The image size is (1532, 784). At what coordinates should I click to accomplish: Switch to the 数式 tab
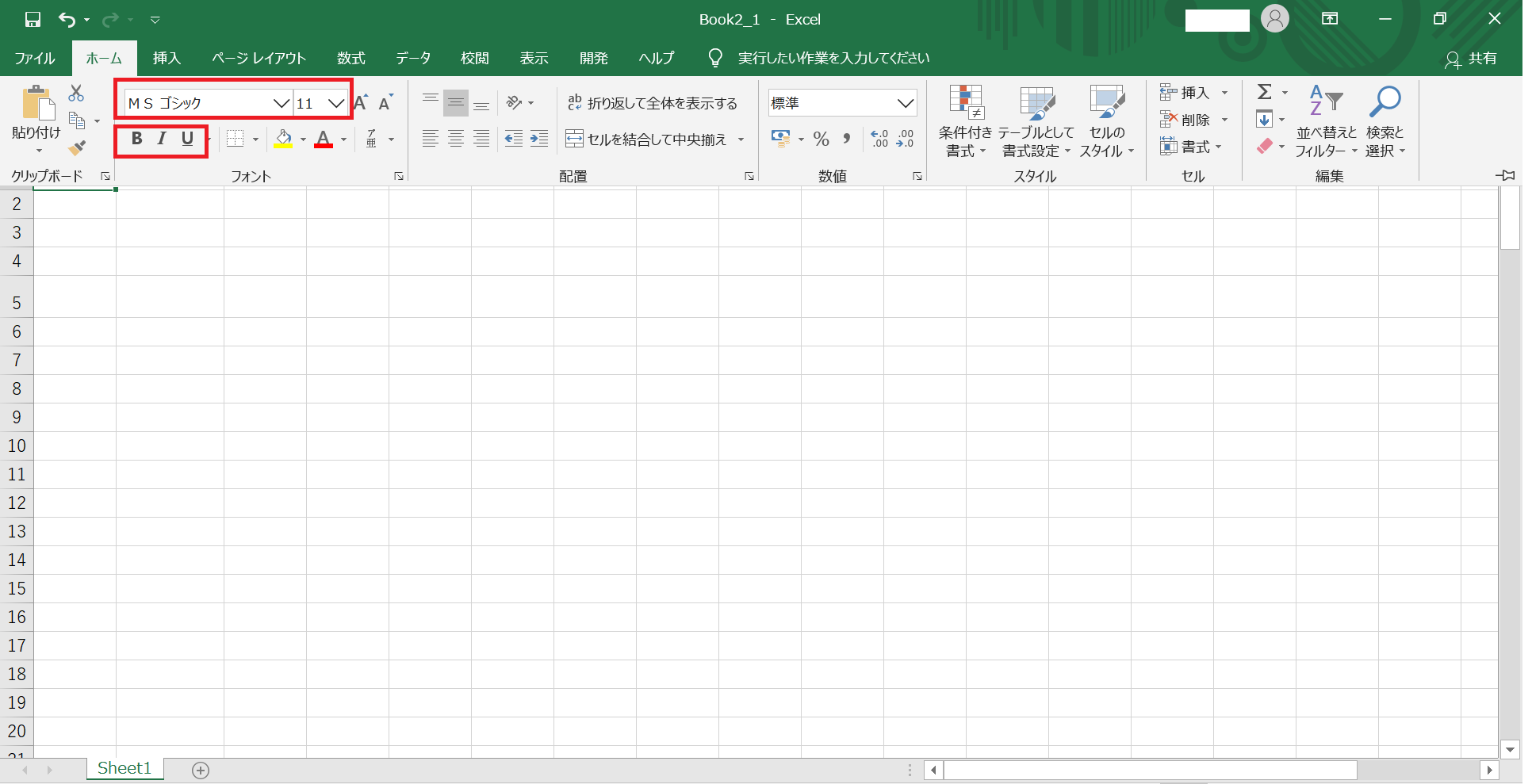point(351,59)
